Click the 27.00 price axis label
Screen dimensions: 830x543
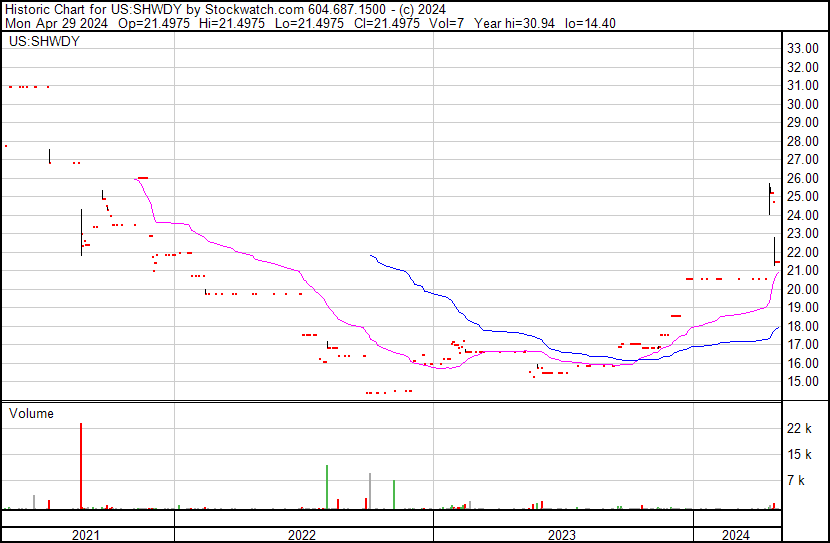[x=803, y=159]
